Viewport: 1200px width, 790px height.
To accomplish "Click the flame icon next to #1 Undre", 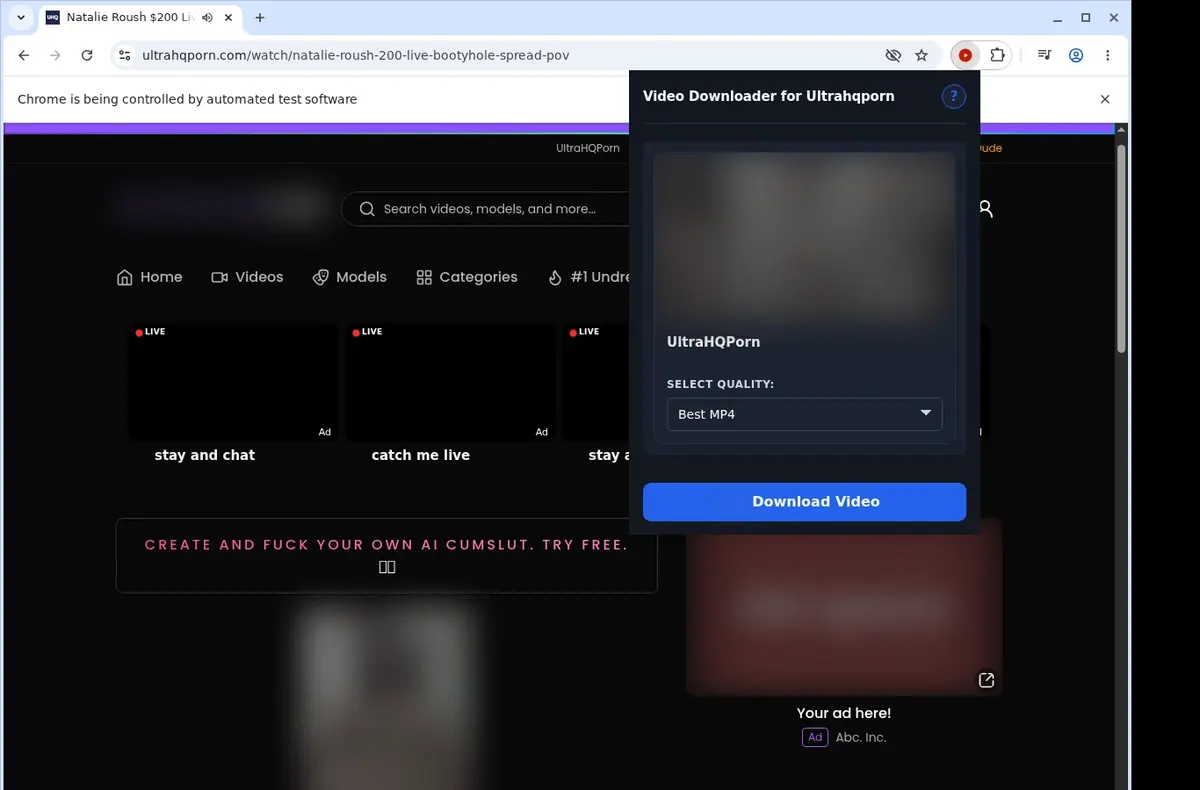I will point(555,278).
